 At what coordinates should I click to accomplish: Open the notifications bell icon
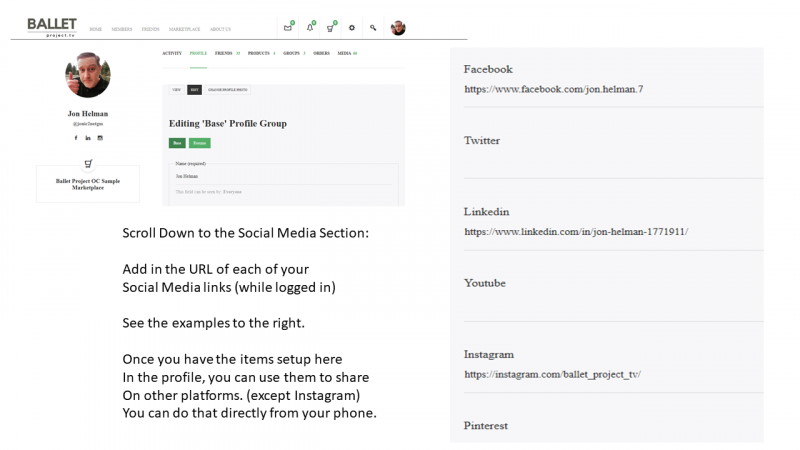(x=310, y=28)
